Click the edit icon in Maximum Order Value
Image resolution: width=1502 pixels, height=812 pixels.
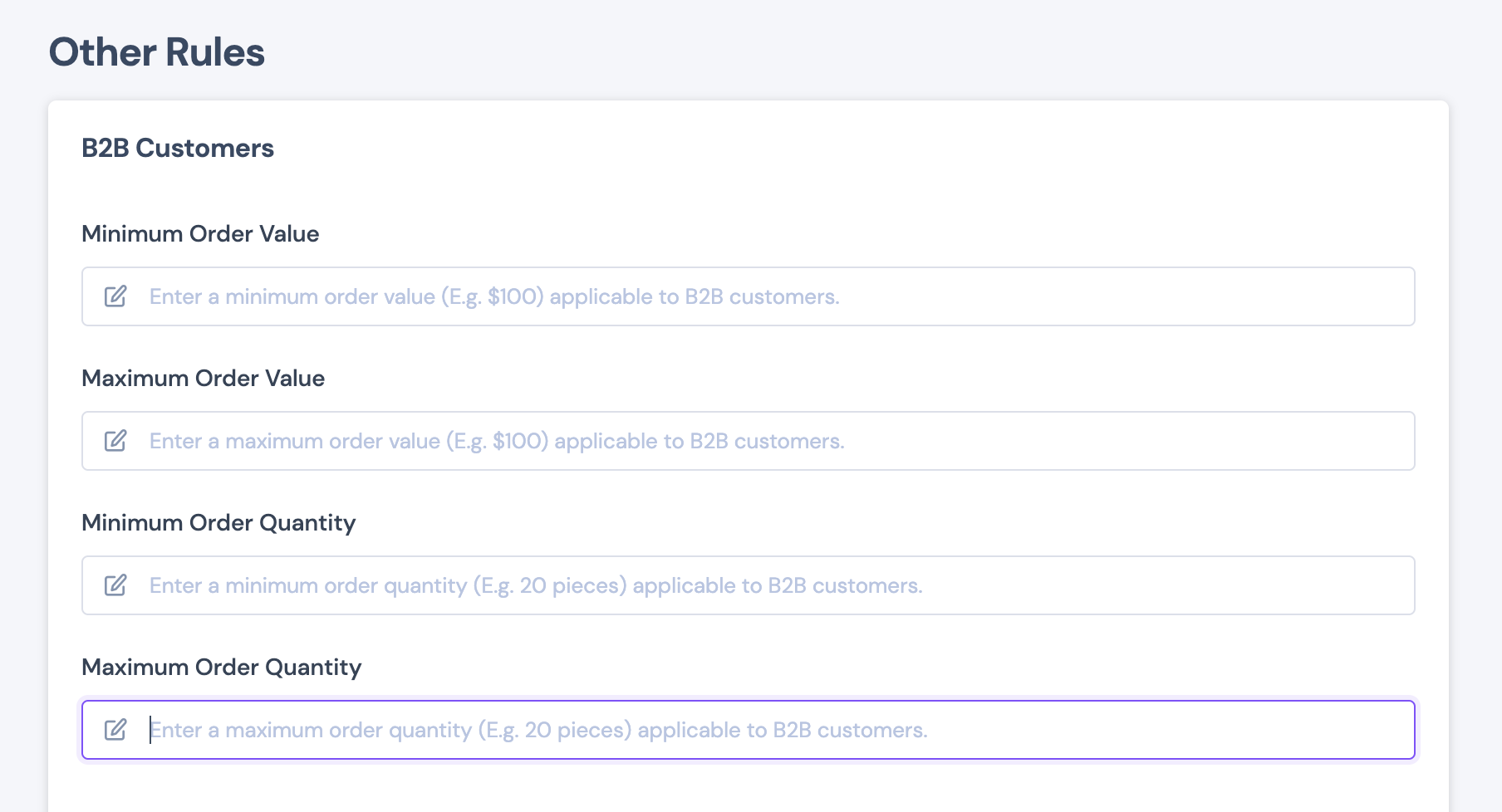(115, 441)
